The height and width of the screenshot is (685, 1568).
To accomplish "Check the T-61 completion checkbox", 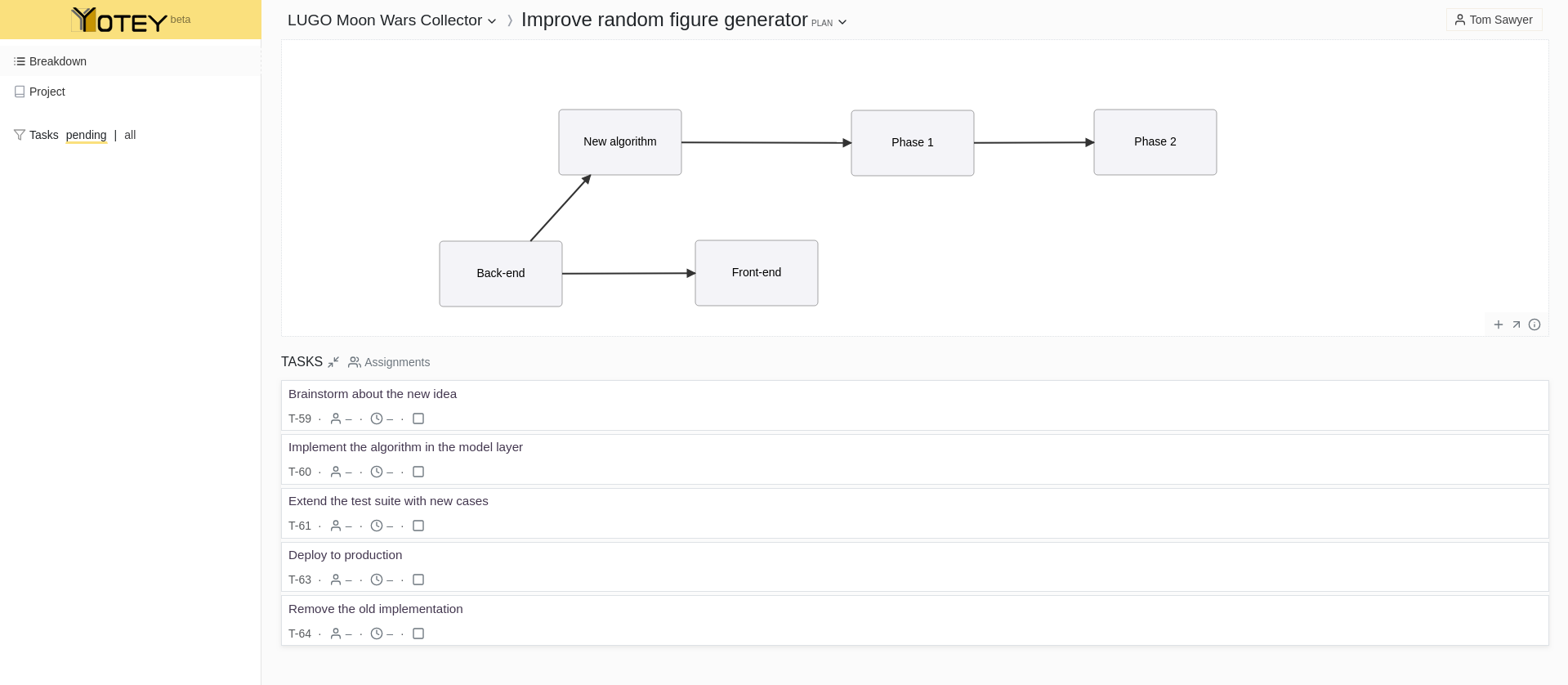I will (418, 526).
